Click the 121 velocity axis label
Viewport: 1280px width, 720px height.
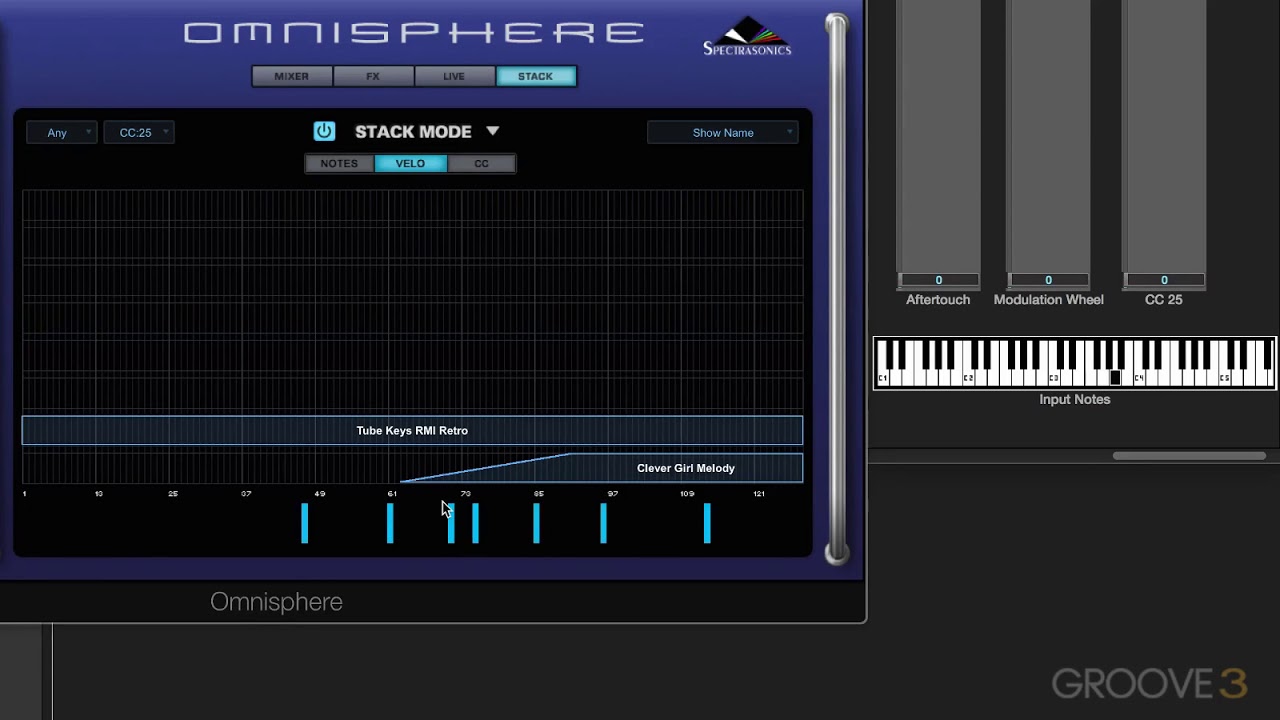coord(759,493)
